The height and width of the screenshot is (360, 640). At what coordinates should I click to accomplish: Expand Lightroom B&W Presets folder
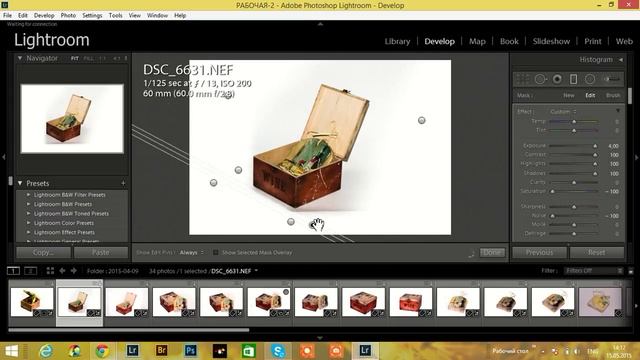point(28,204)
